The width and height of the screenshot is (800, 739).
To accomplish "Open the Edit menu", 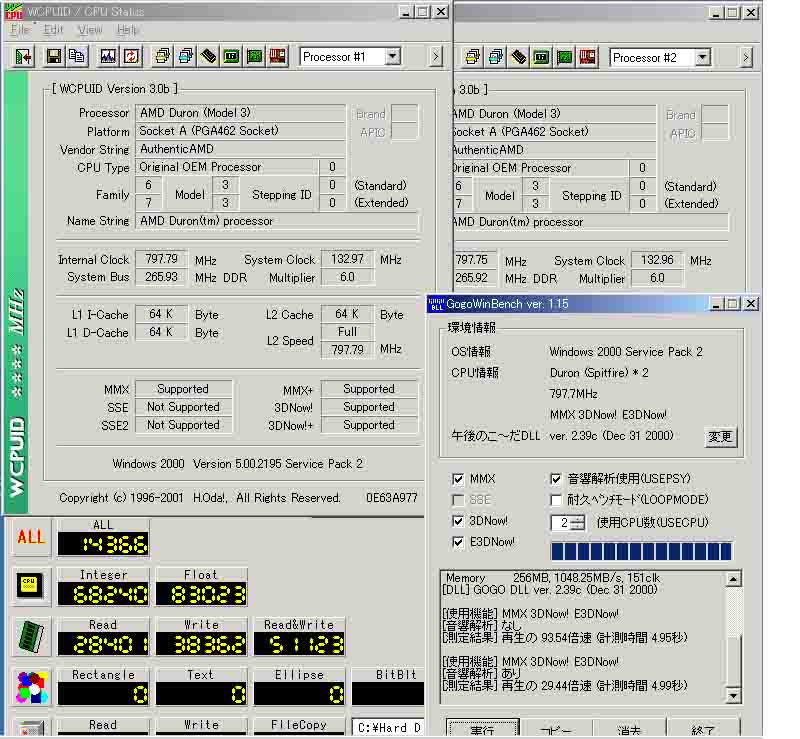I will [53, 30].
